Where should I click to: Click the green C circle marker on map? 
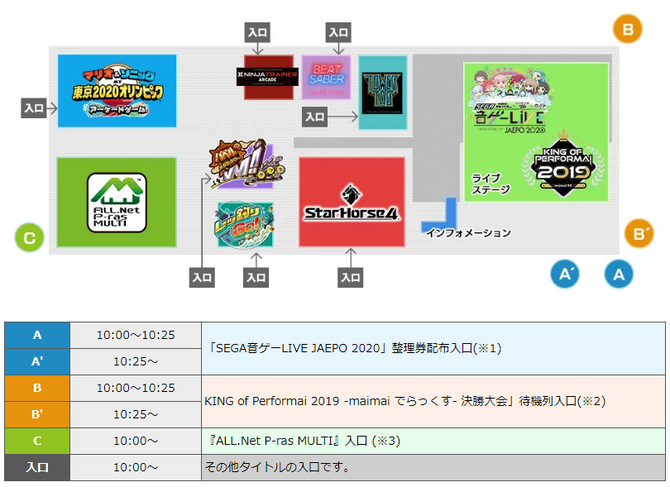(x=29, y=238)
